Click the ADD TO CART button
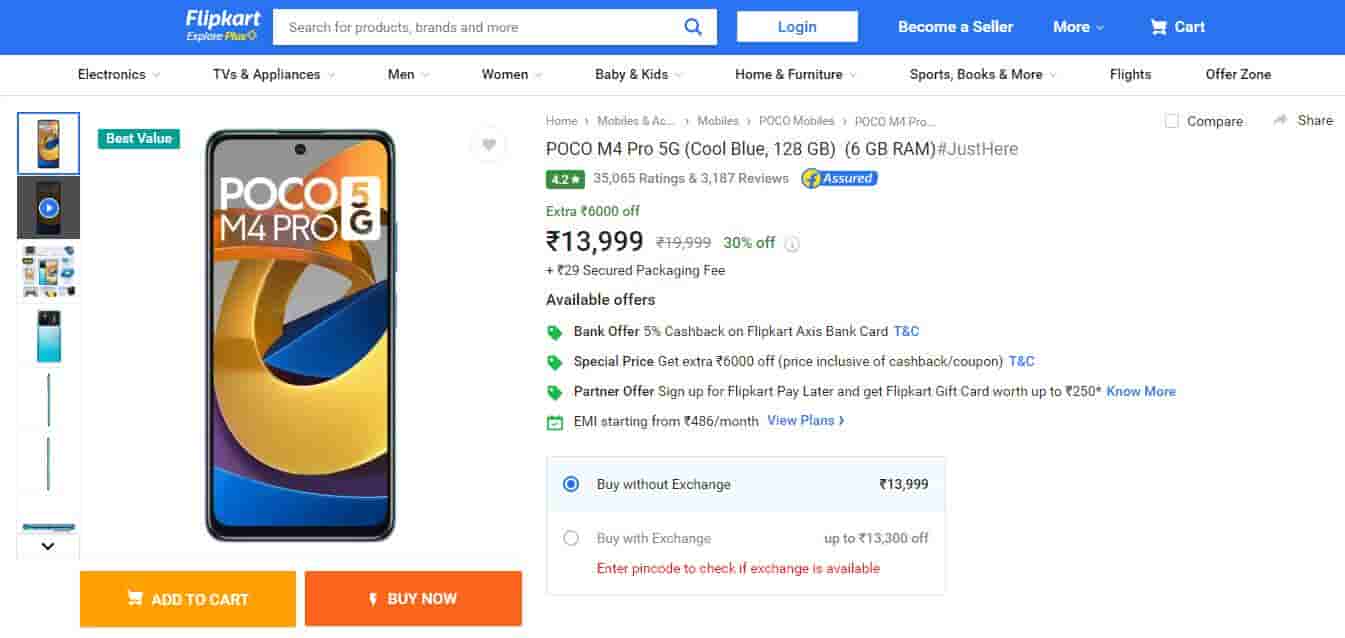Image resolution: width=1345 pixels, height=638 pixels. point(187,598)
